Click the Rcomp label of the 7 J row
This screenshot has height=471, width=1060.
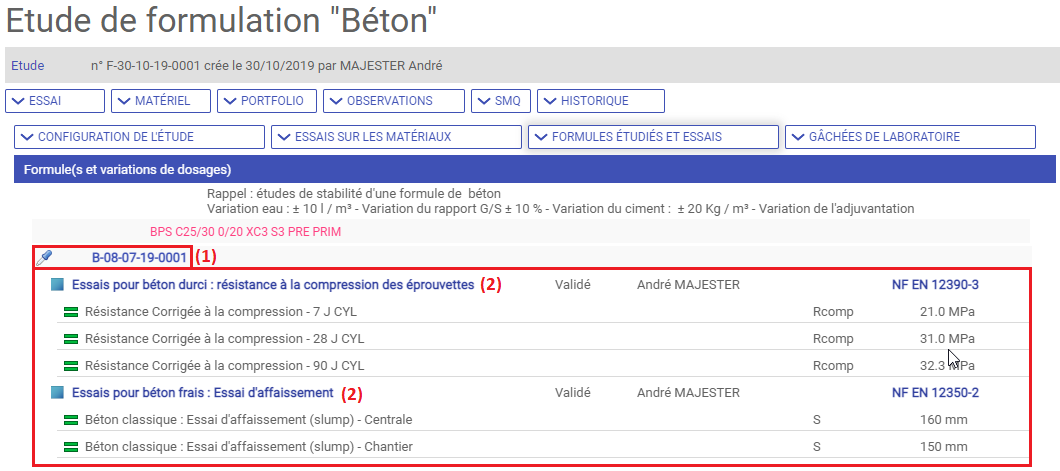pos(833,312)
